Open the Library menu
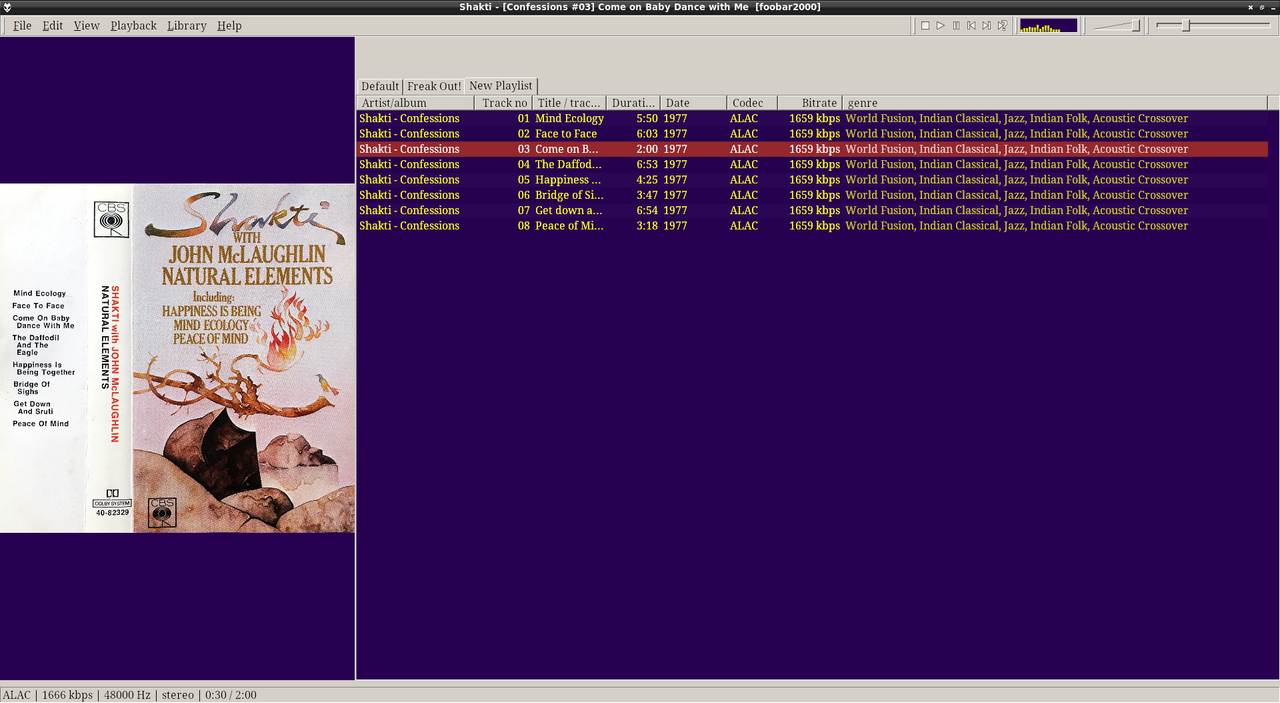Image resolution: width=1280 pixels, height=703 pixels. (x=186, y=26)
